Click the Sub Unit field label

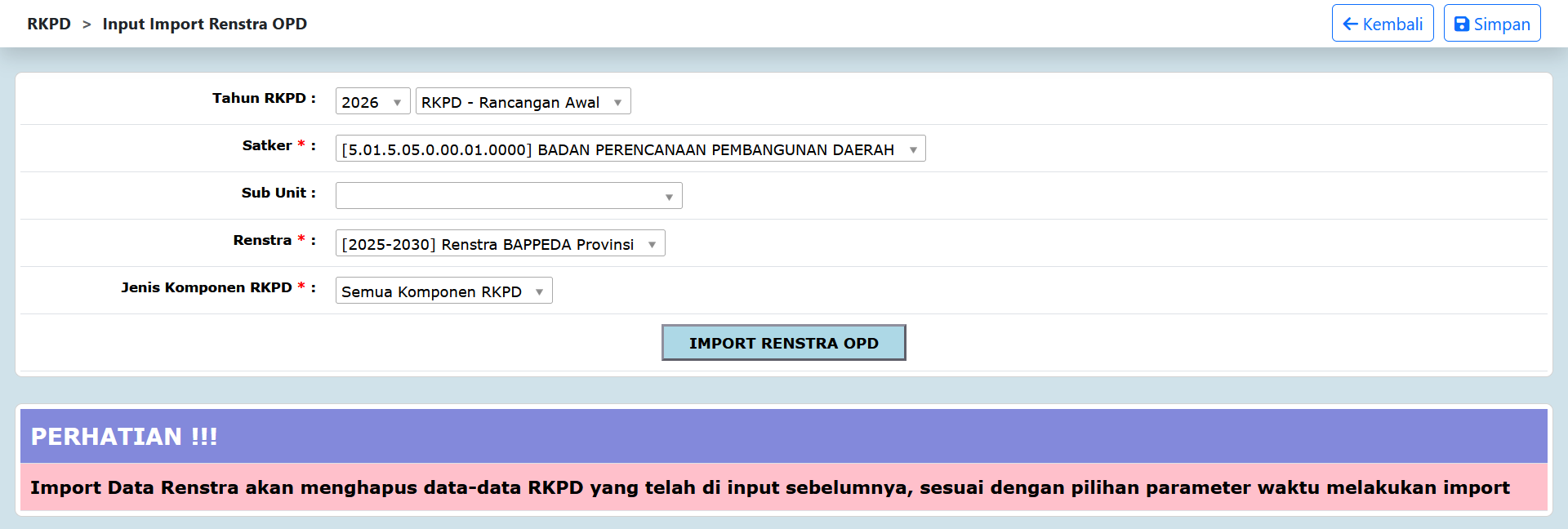pos(278,193)
